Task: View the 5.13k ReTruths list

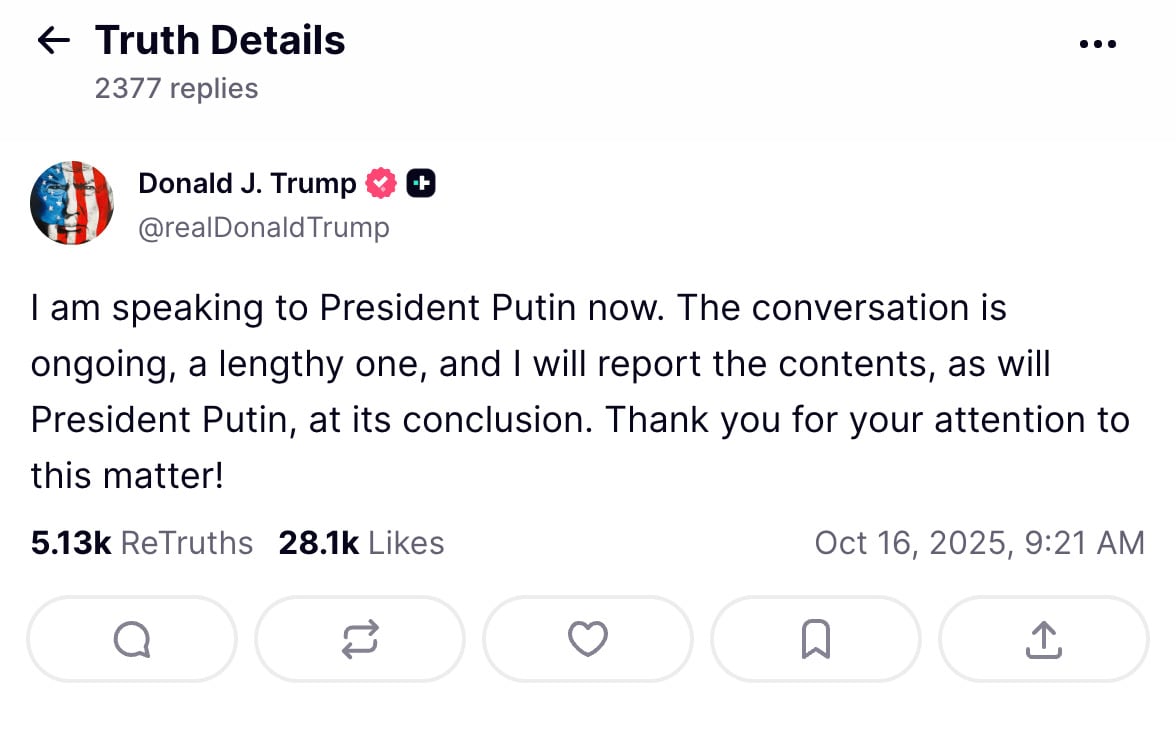Action: pyautogui.click(x=142, y=543)
